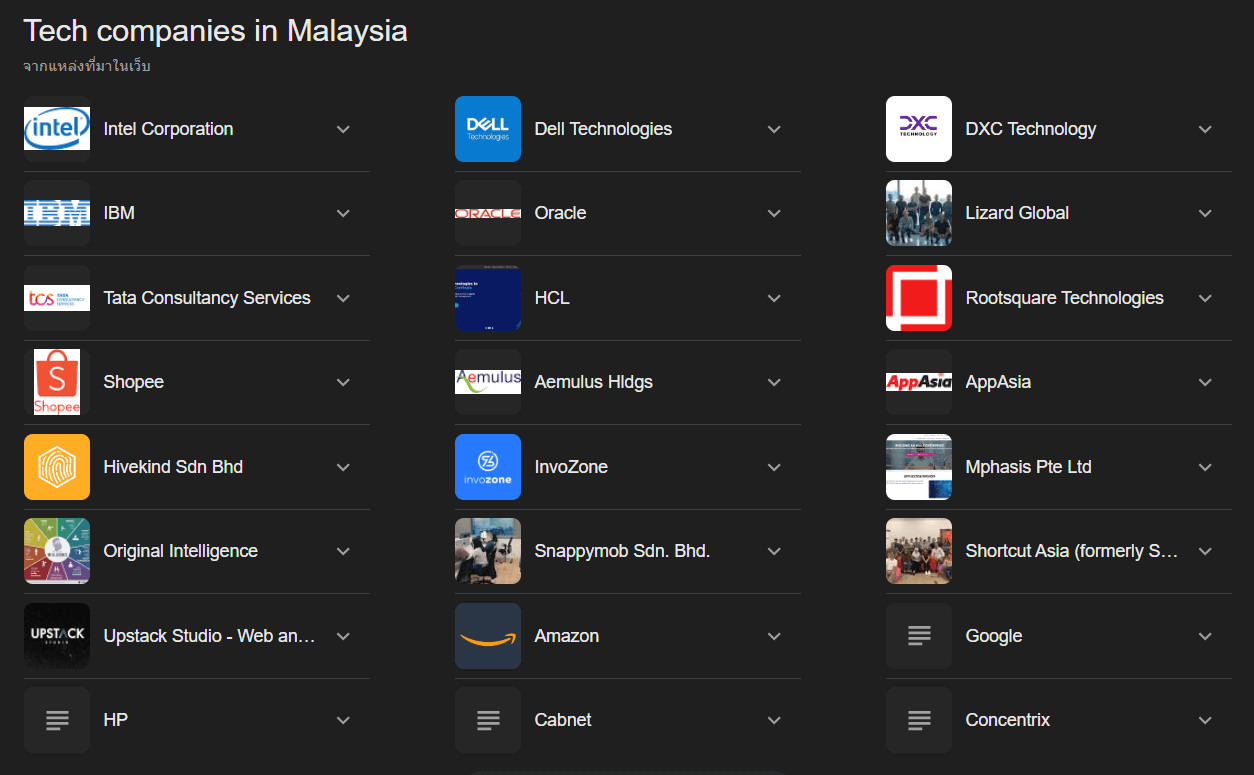Click the Original Intelligence thumbnail image
The image size is (1254, 775).
(57, 551)
